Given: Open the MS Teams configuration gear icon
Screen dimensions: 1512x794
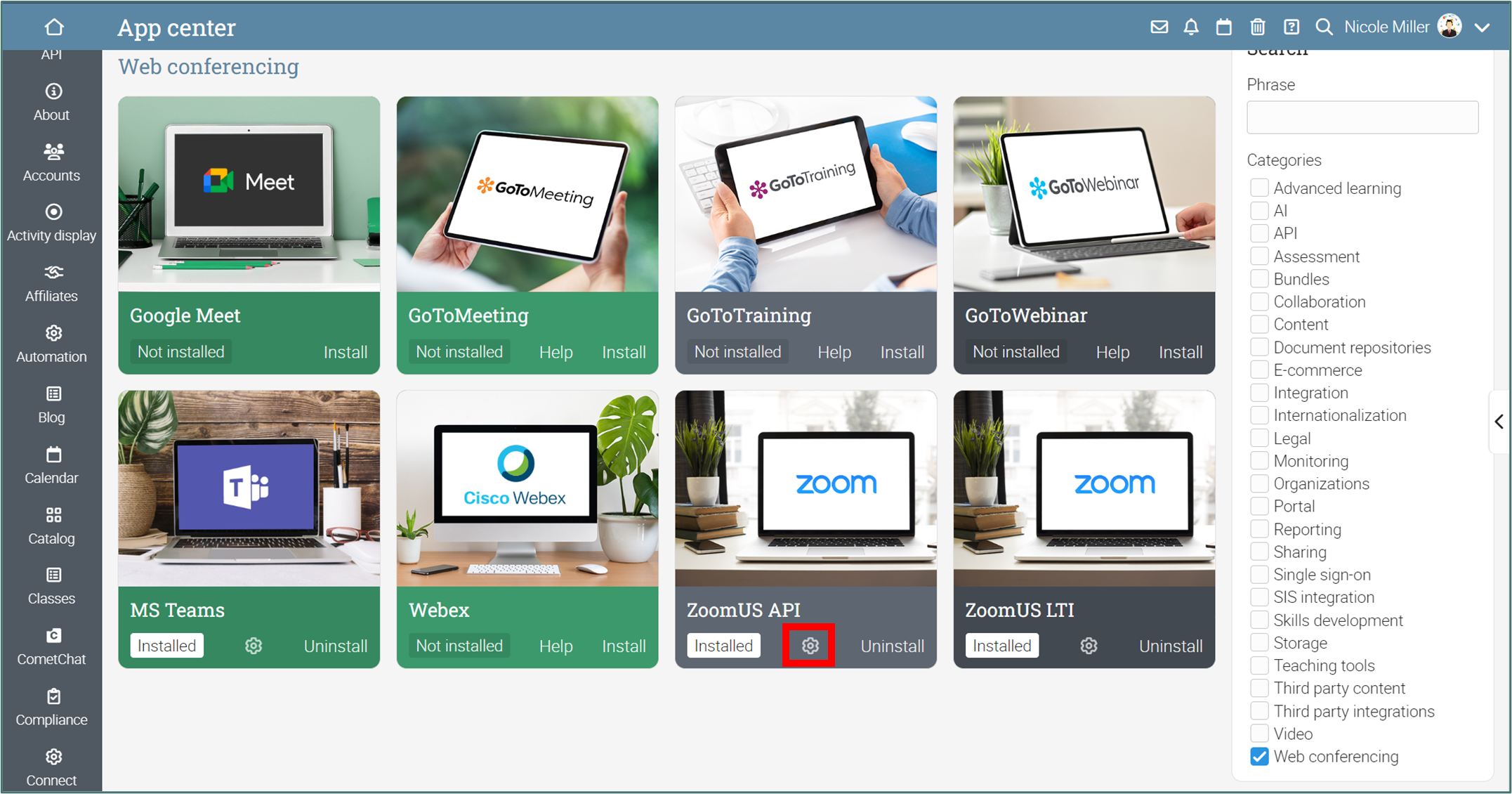Looking at the screenshot, I should coord(254,646).
